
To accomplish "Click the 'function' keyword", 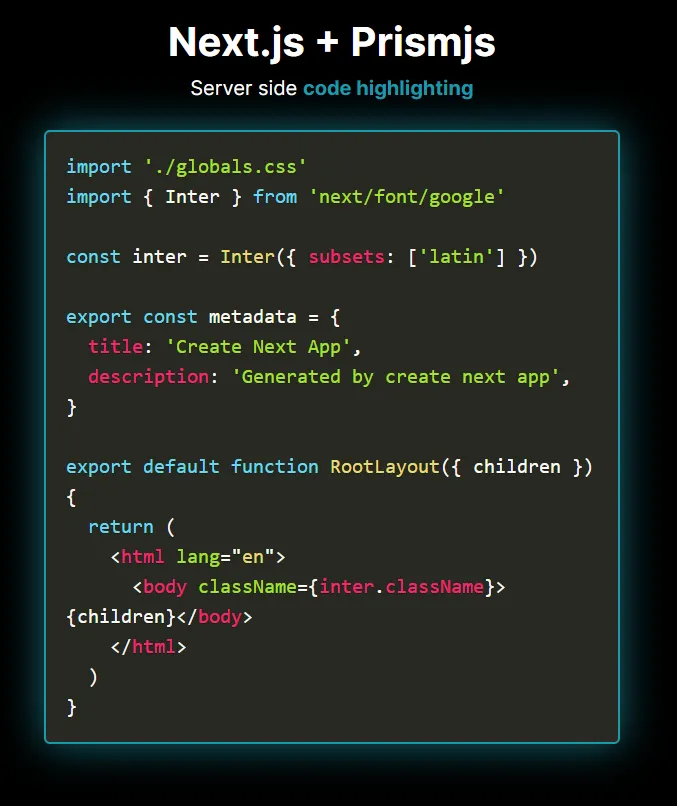I will click(x=275, y=467).
